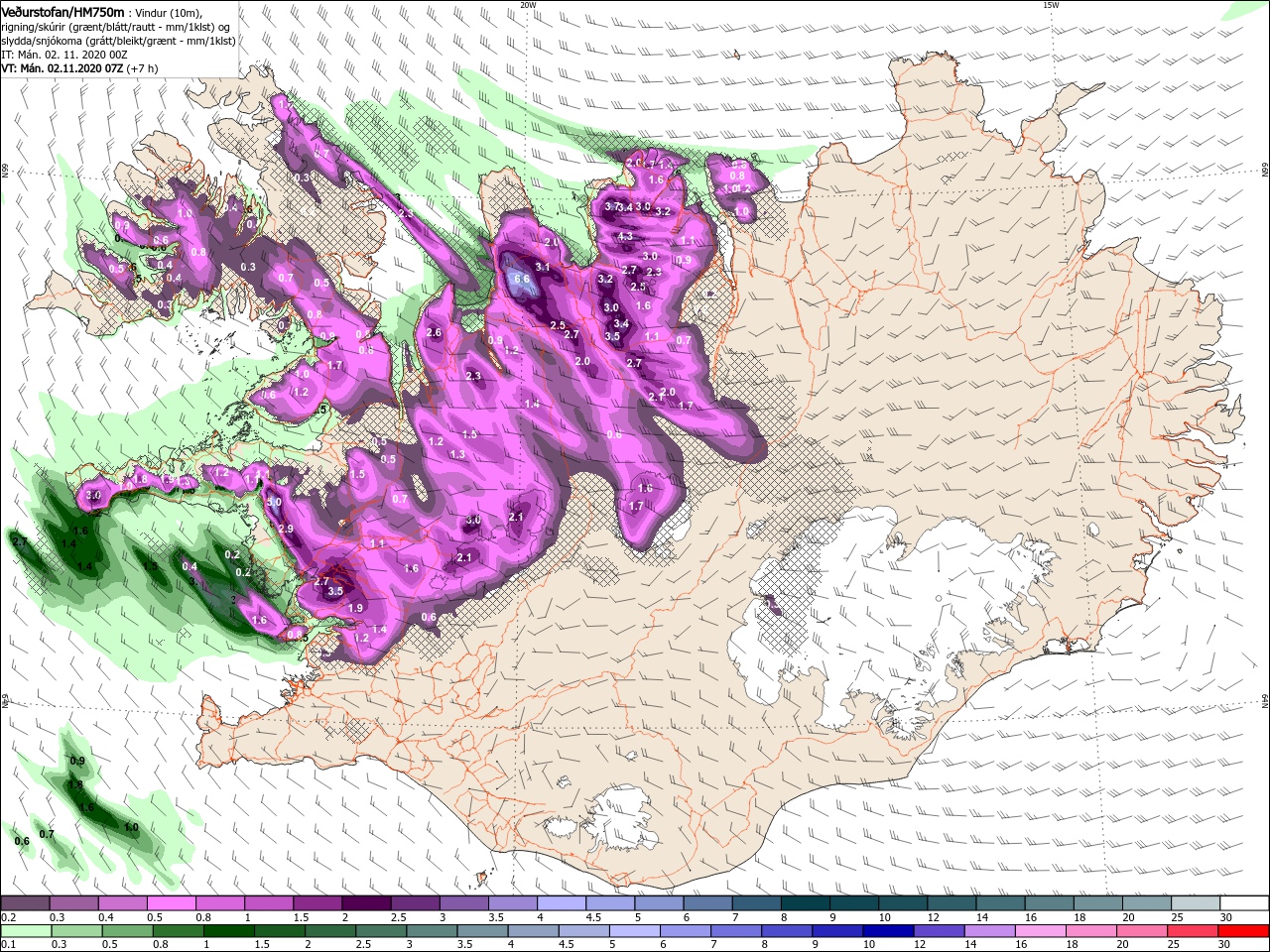This screenshot has width=1270, height=952.
Task: Click the 20W longitude label
Action: point(528,4)
